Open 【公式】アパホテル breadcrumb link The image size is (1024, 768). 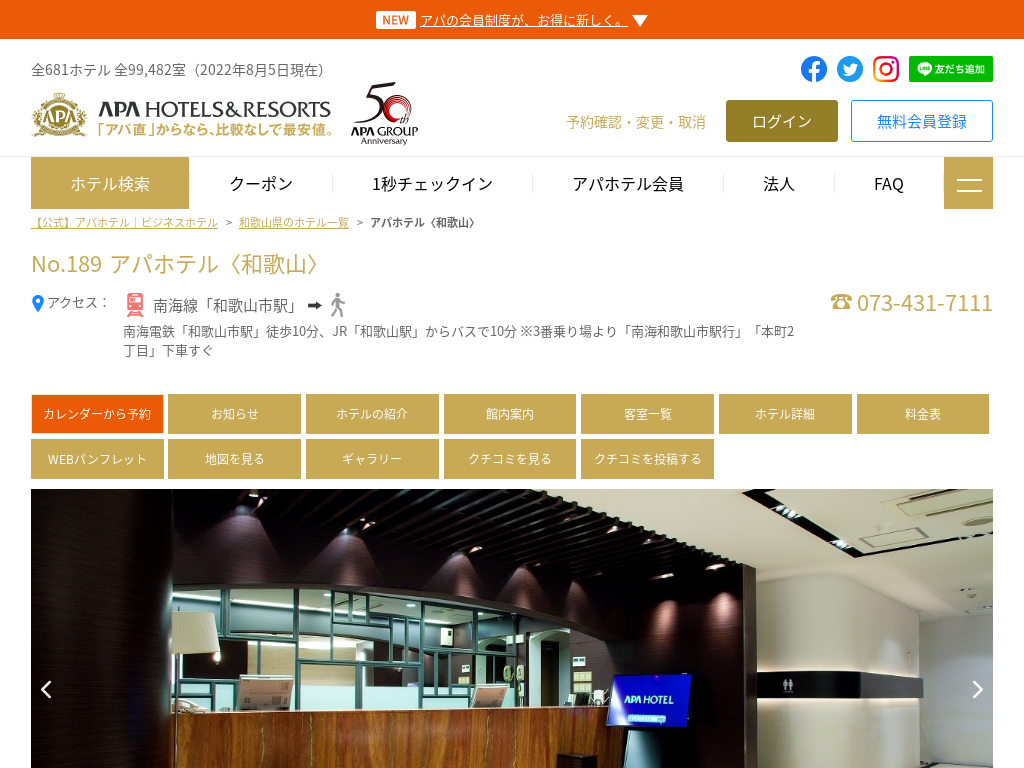coord(124,223)
